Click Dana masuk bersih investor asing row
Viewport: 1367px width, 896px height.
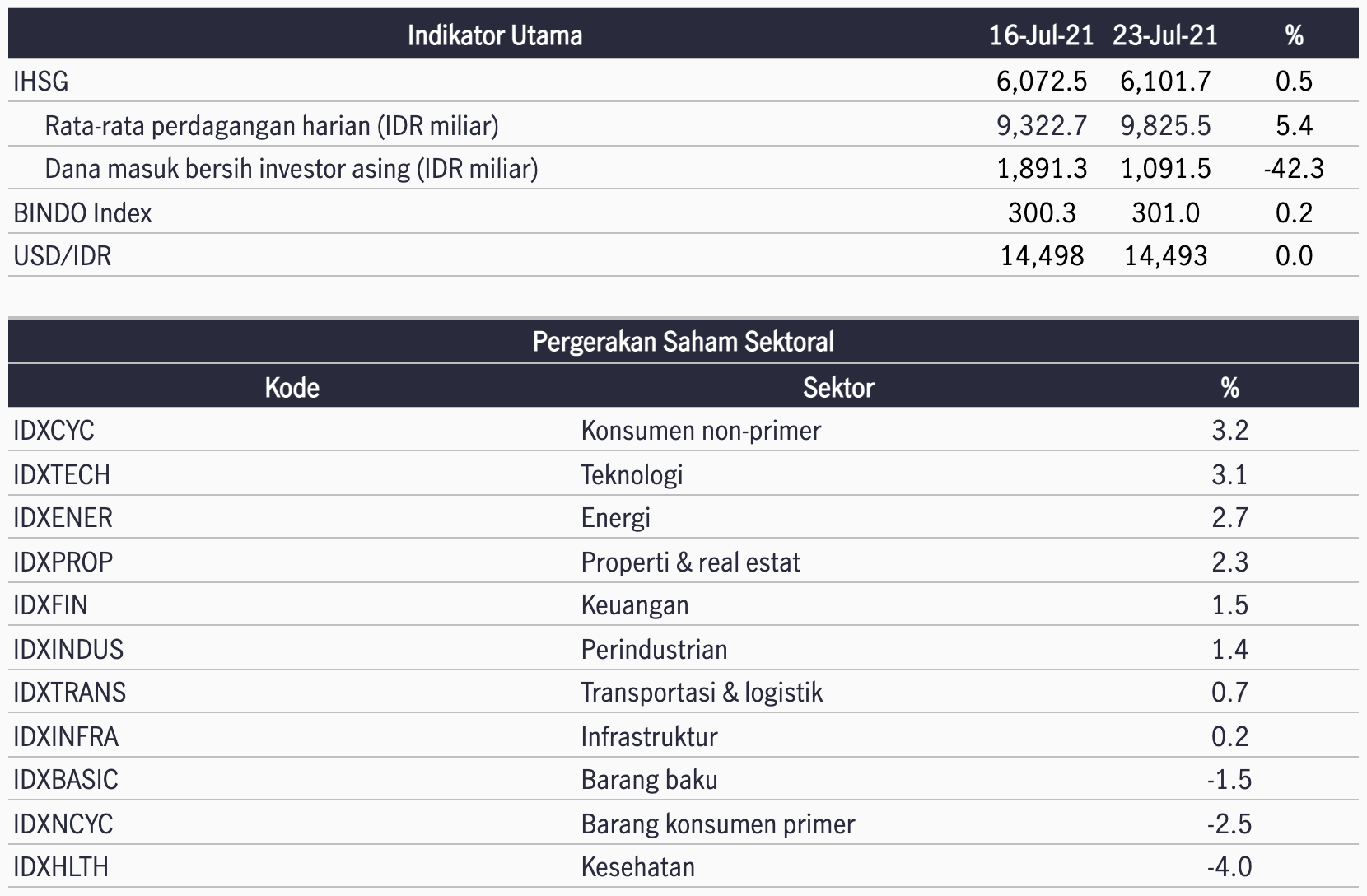(683, 169)
